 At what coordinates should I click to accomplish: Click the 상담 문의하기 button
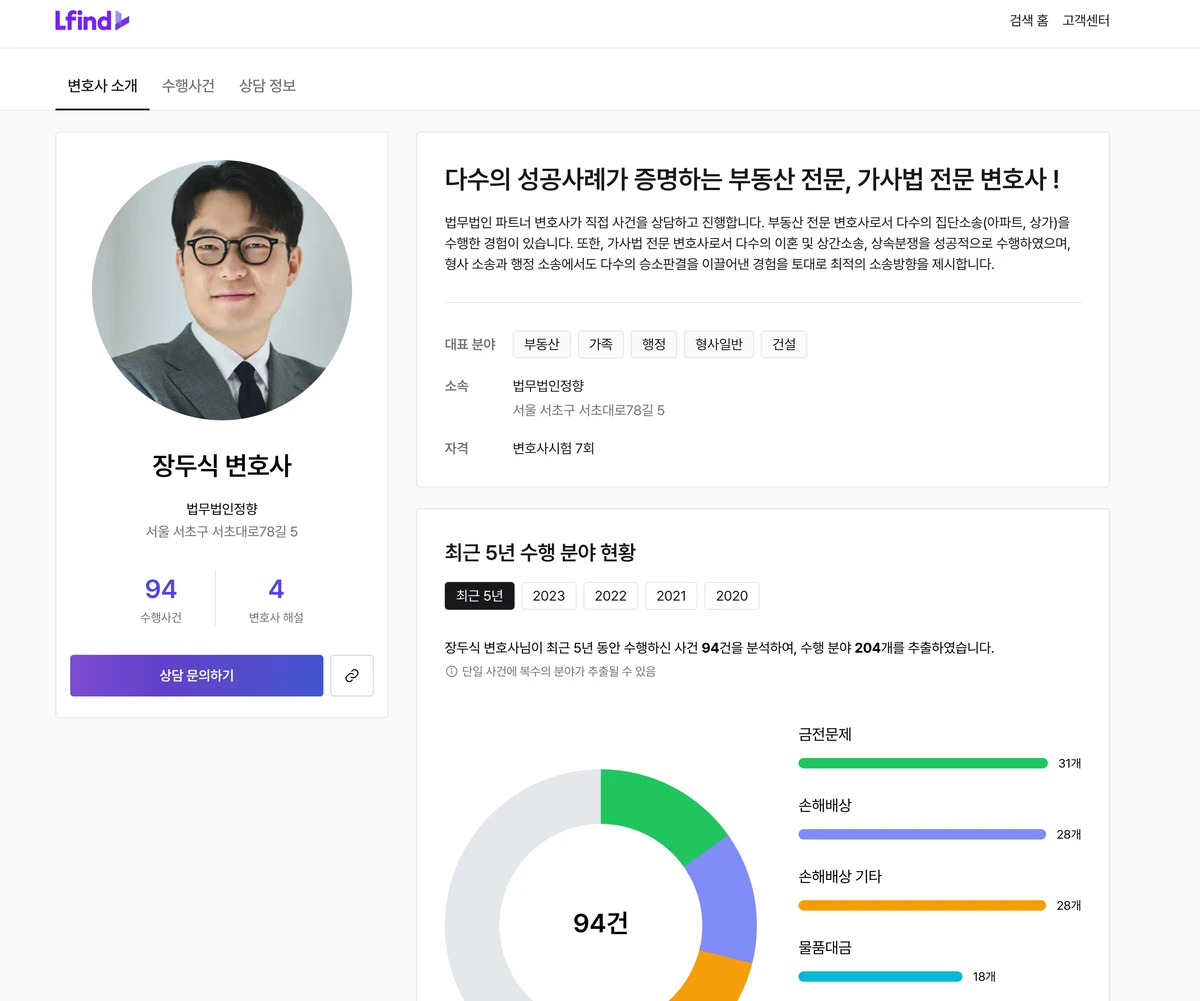[x=197, y=676]
